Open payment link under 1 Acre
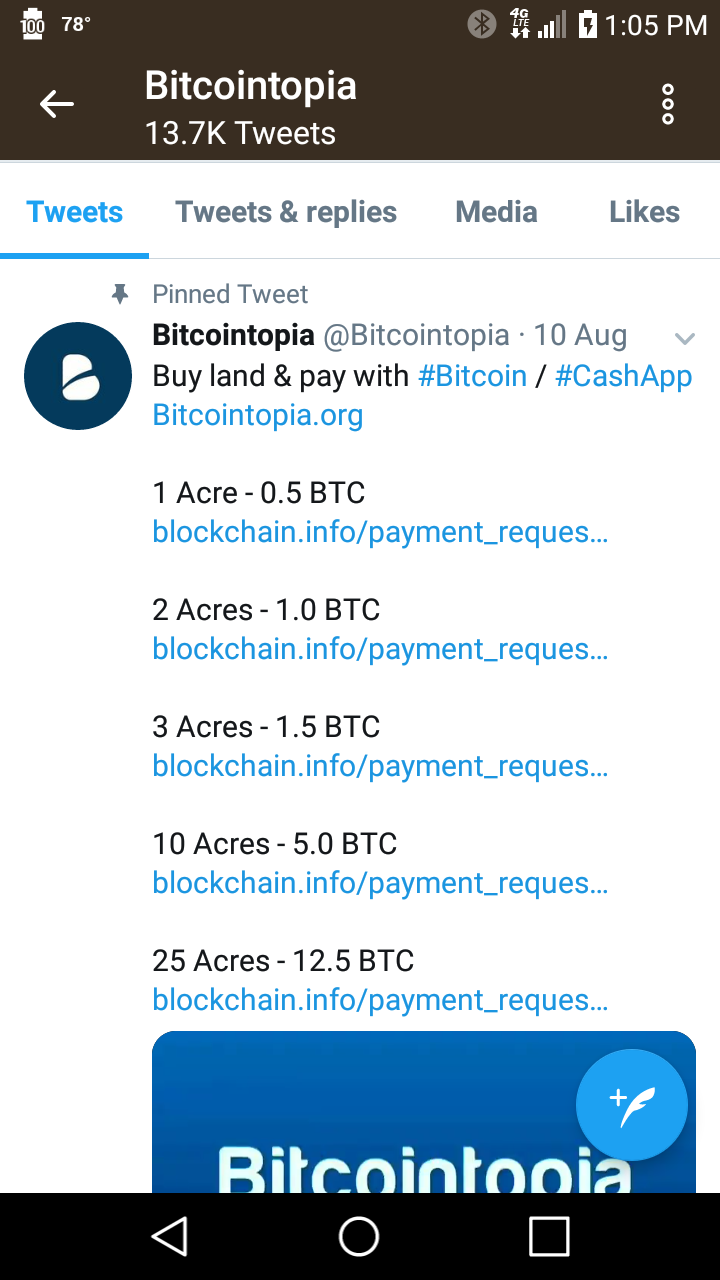Image resolution: width=720 pixels, height=1280 pixels. 380,532
